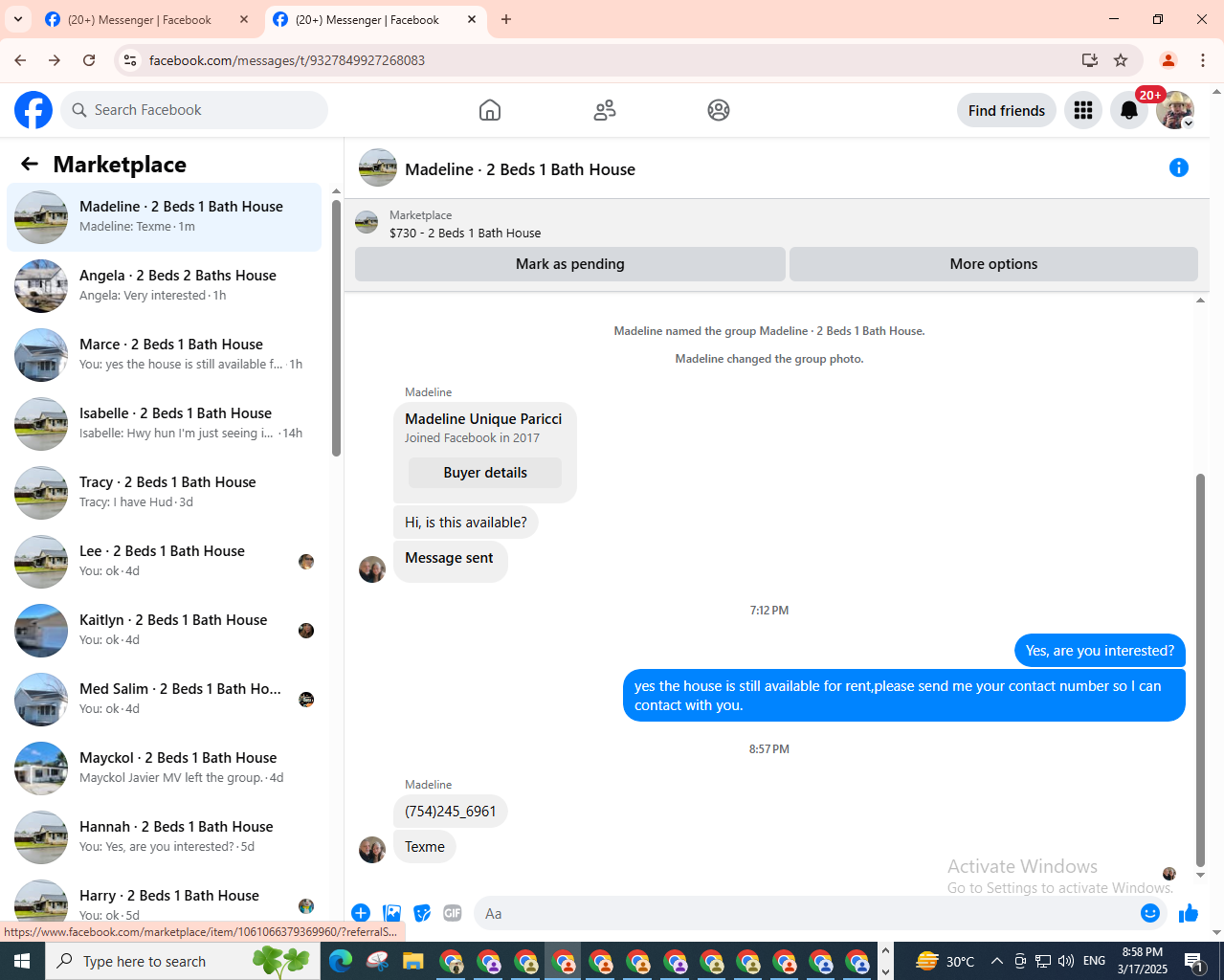Screen dimensions: 1224x980
Task: Open Chrome's three-dot menu
Action: click(x=1203, y=60)
